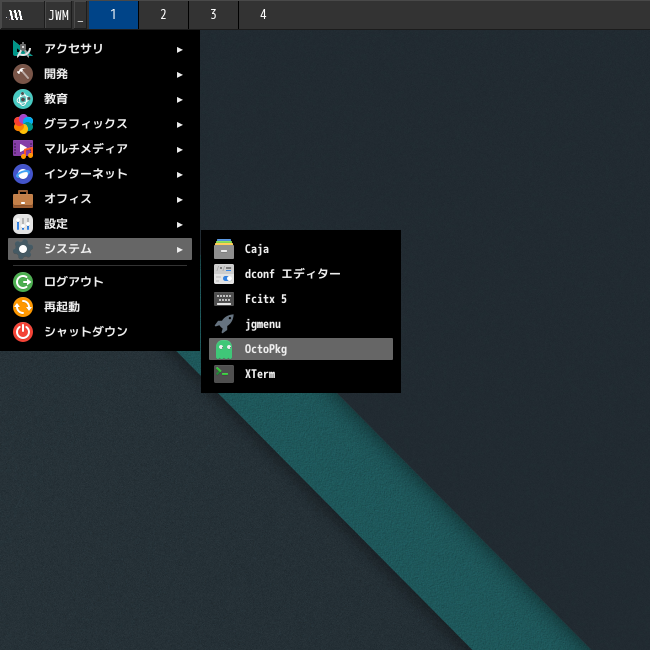Switch to workspace 2 in the pager

coord(163,15)
